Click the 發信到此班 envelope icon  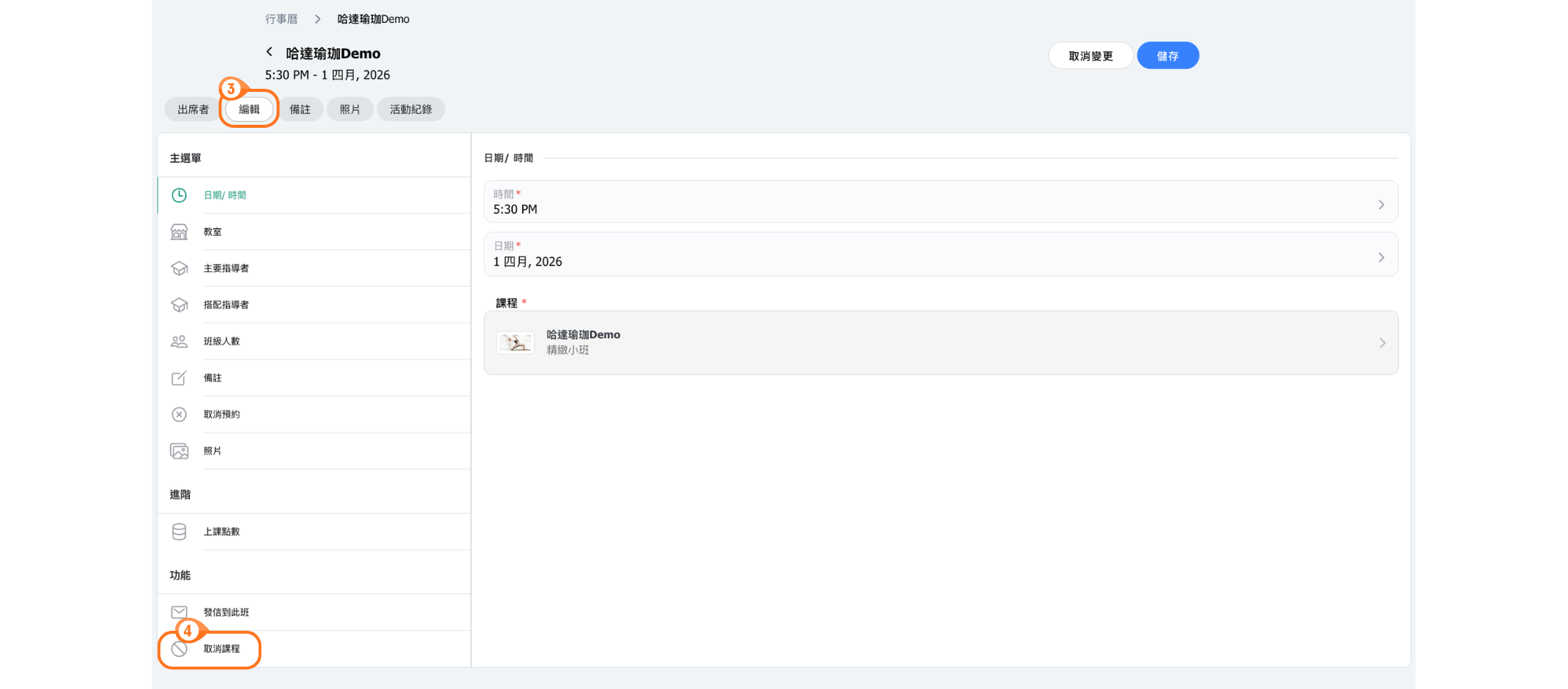[179, 612]
